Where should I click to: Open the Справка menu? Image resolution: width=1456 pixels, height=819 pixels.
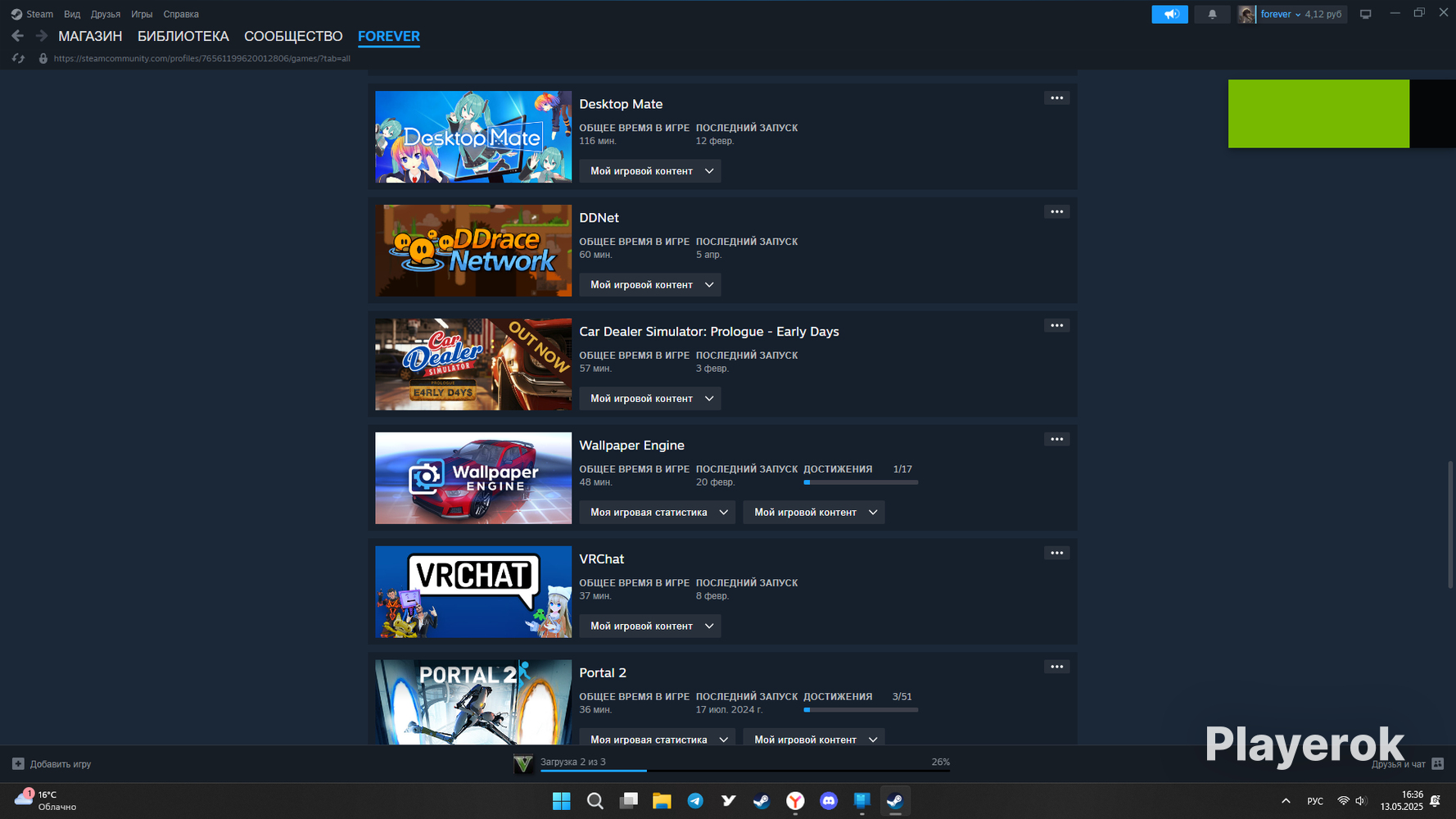pyautogui.click(x=181, y=14)
